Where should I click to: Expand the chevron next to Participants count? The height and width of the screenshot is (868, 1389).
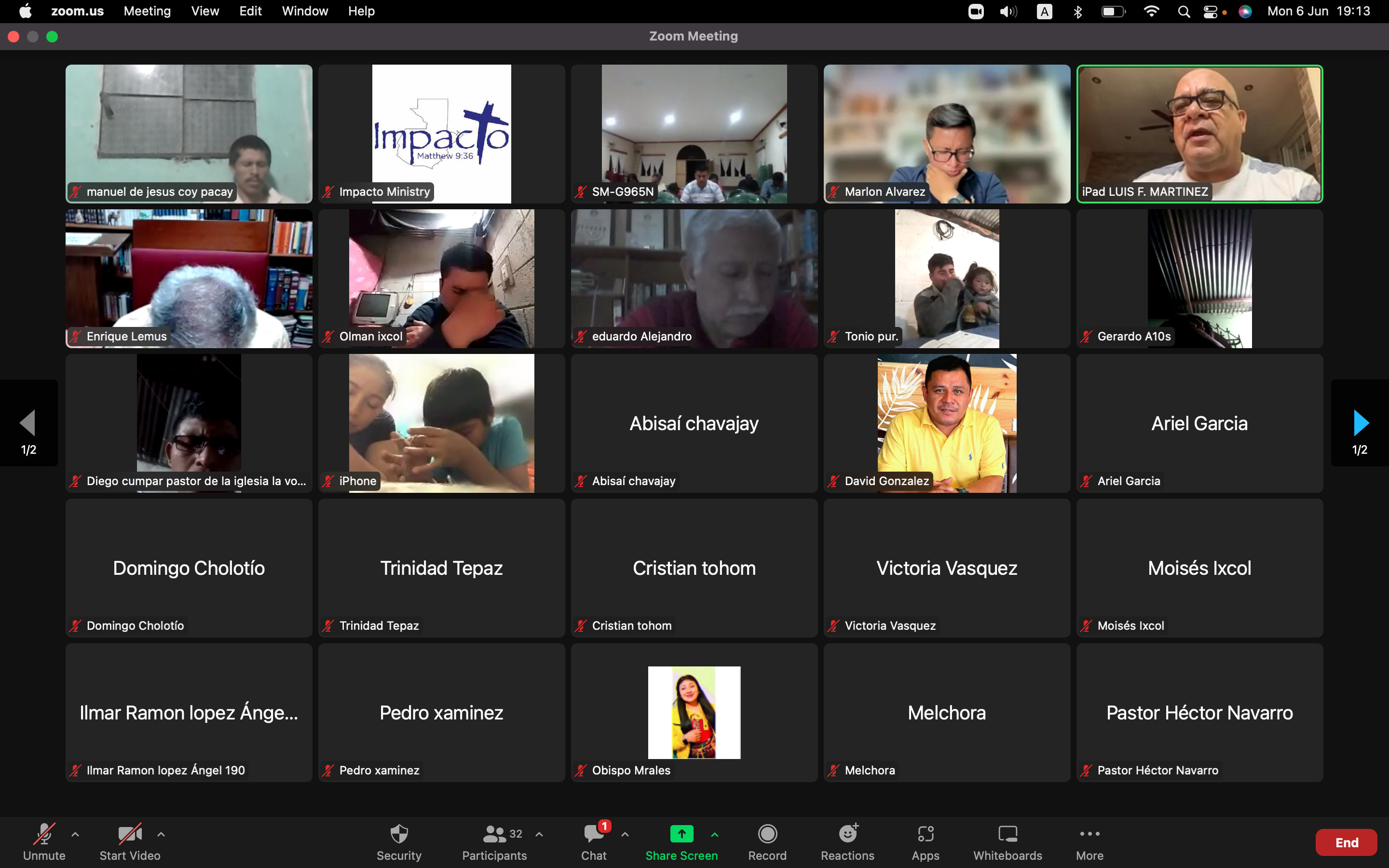coord(539,834)
